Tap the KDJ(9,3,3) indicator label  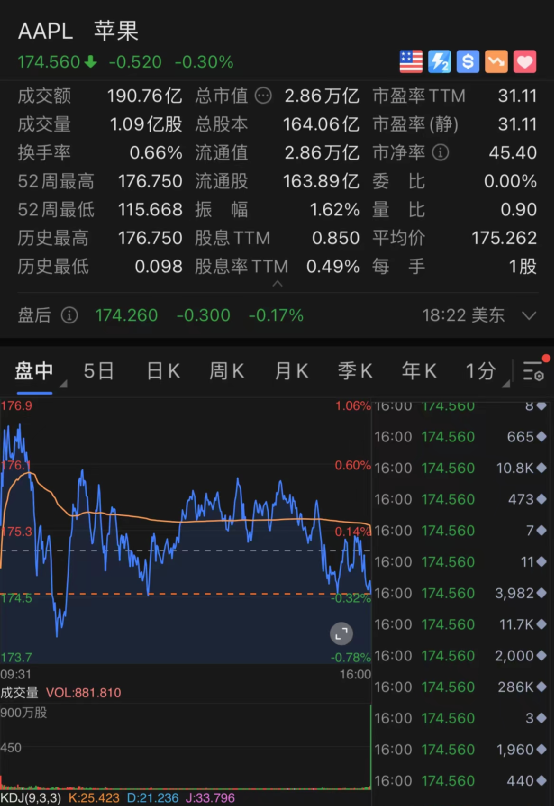(x=31, y=798)
